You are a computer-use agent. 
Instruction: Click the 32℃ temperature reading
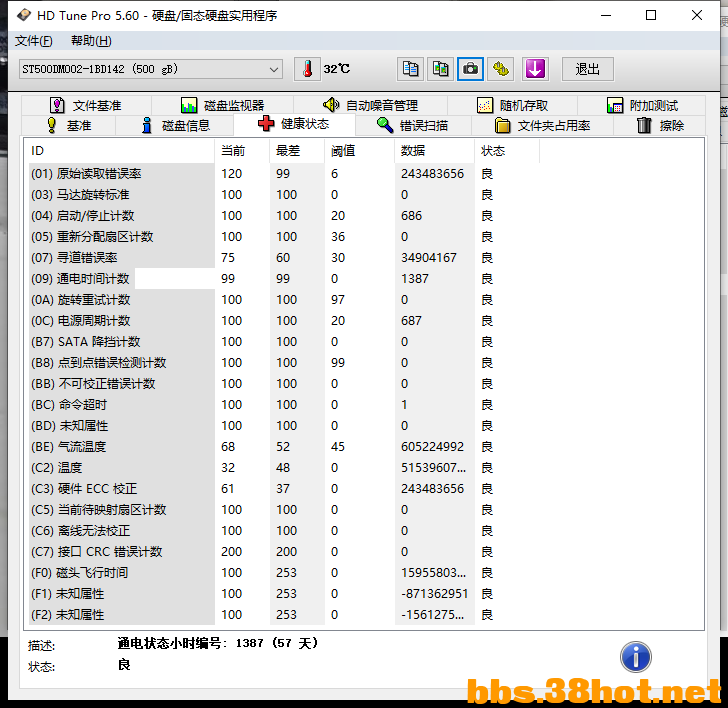[337, 69]
